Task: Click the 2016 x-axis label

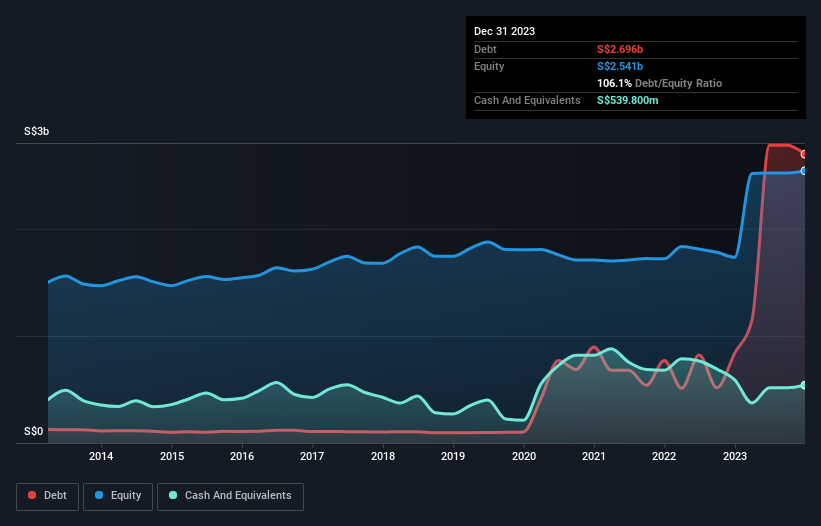Action: [x=242, y=456]
